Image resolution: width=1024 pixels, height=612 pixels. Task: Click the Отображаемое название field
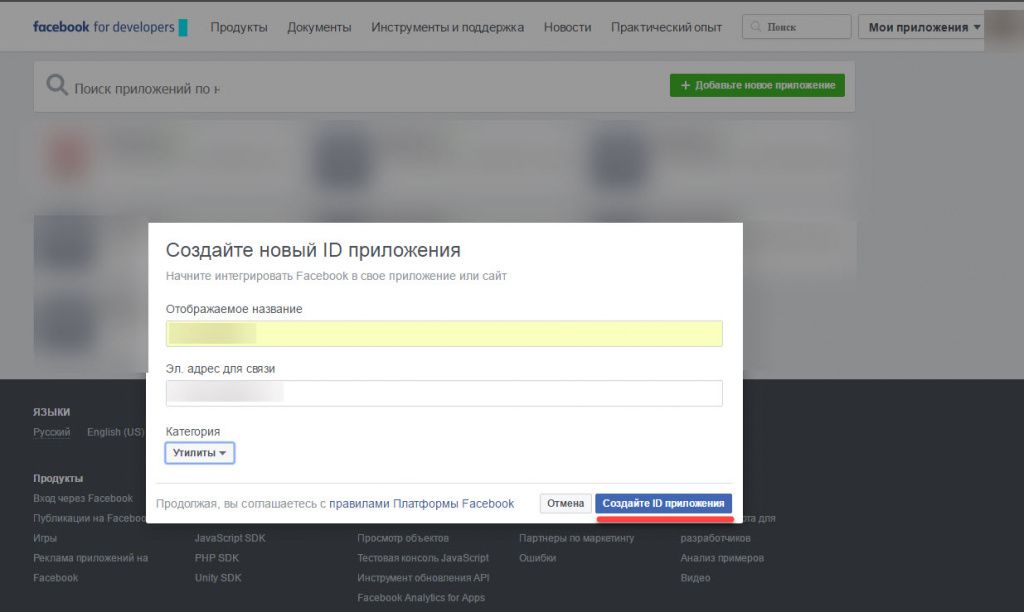click(444, 333)
